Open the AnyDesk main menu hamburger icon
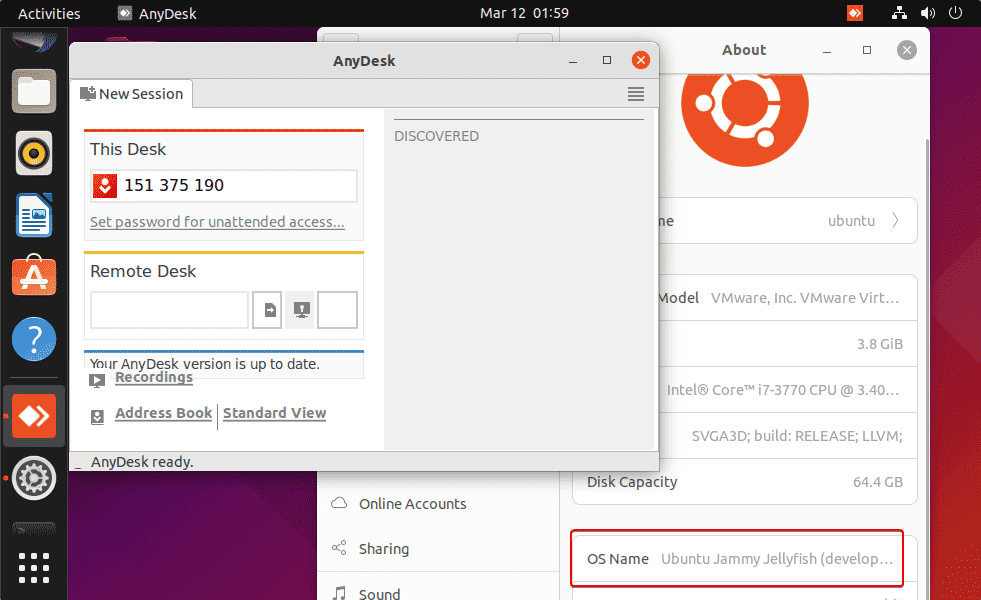Viewport: 981px width, 600px height. pyautogui.click(x=636, y=93)
